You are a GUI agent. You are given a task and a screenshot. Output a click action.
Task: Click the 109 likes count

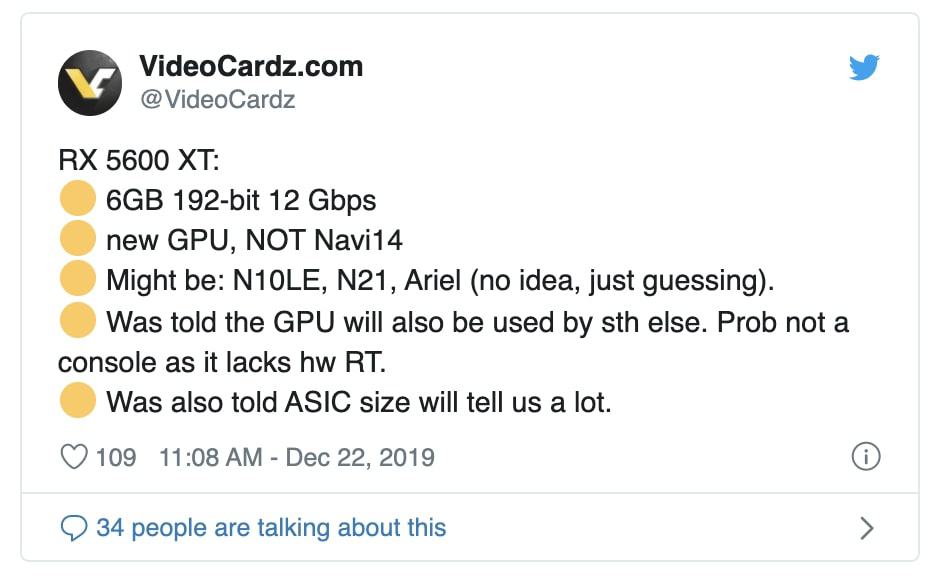click(x=116, y=458)
